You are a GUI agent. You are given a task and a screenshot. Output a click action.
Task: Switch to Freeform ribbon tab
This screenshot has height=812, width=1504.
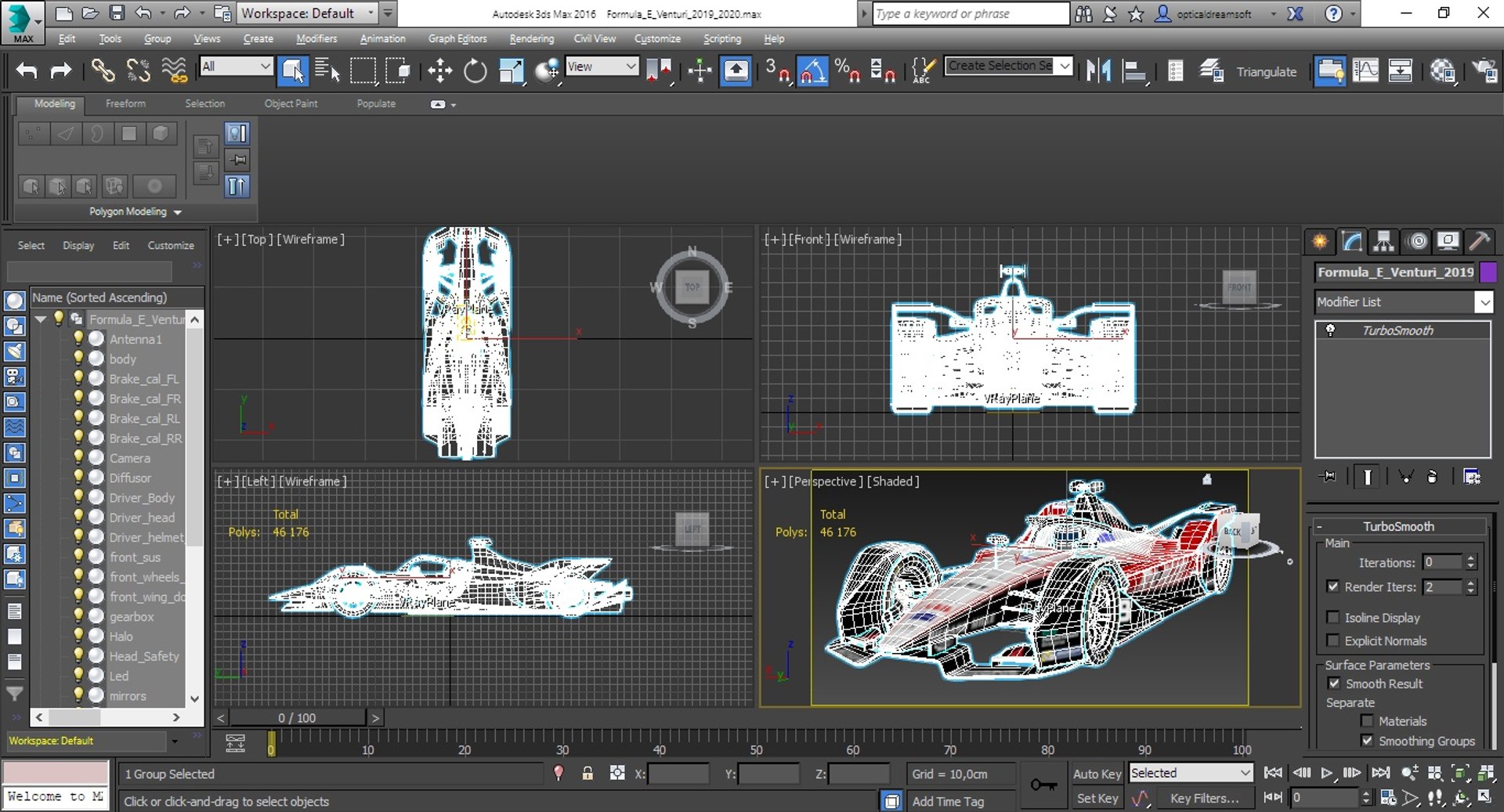[125, 103]
